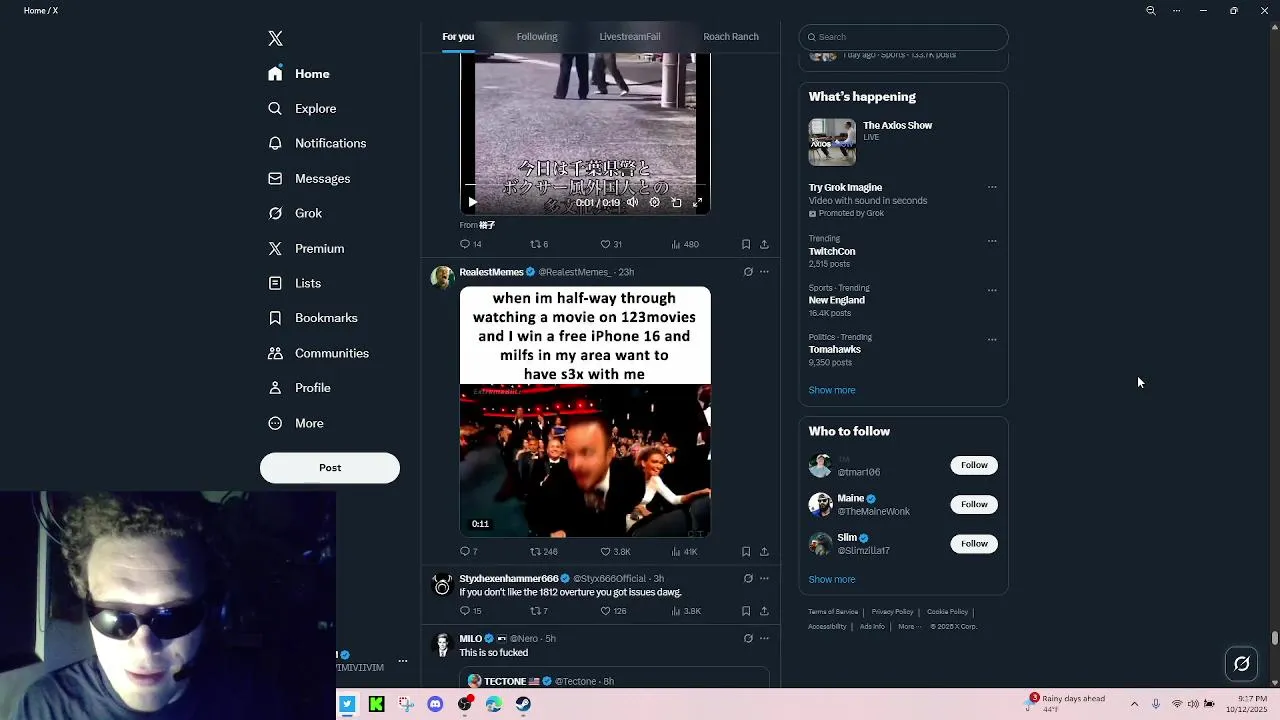Share the RealestMemes post
The width and height of the screenshot is (1280, 720).
tap(764, 551)
